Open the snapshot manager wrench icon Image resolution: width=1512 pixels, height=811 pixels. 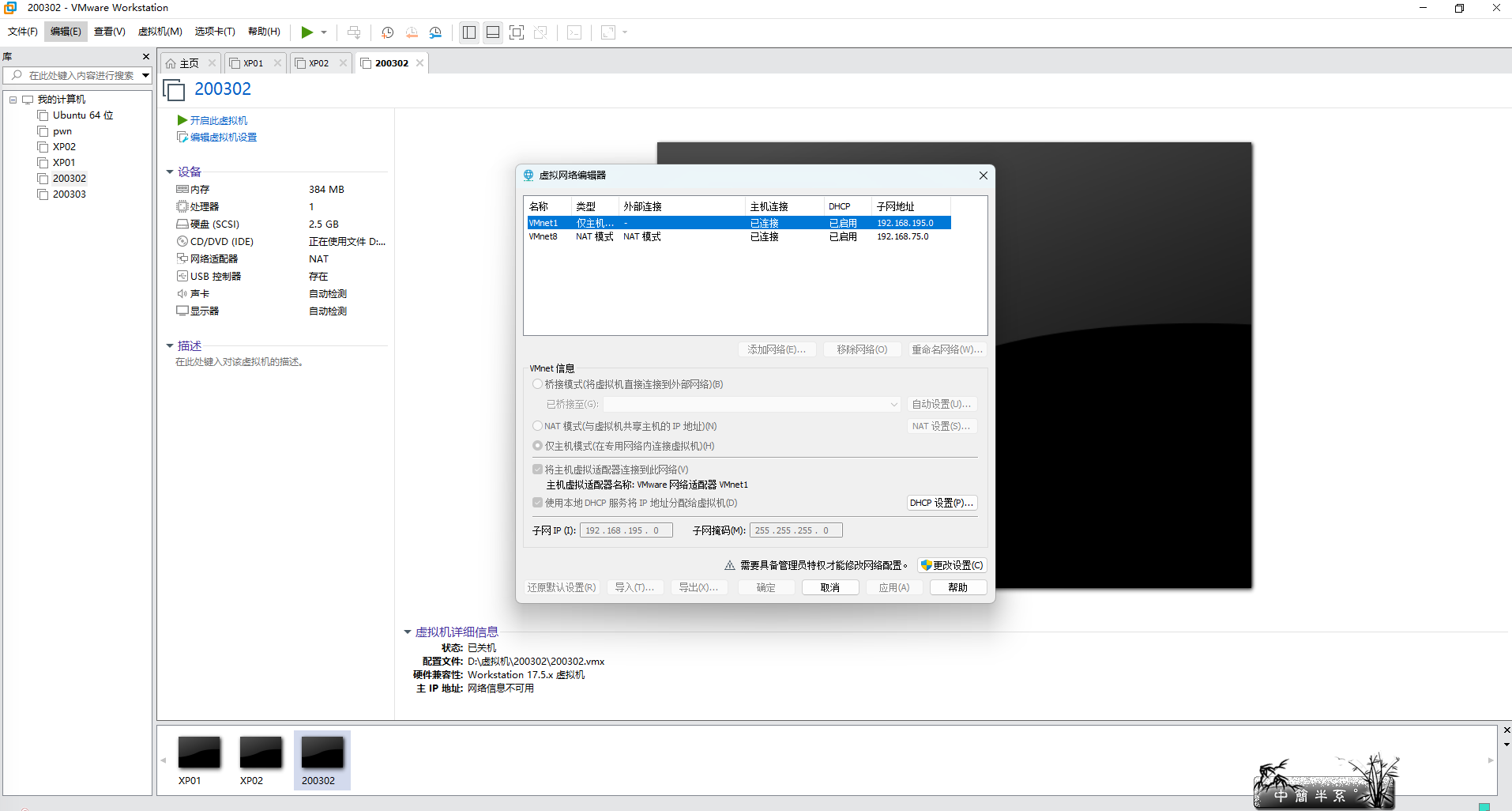pos(435,32)
